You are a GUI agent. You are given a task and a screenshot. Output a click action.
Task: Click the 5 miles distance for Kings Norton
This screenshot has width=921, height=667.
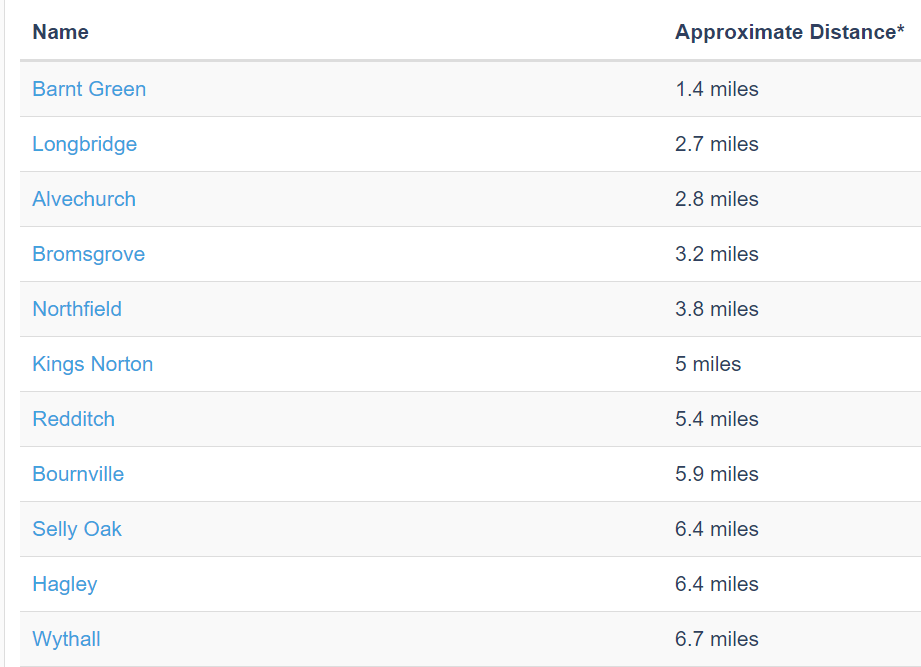pos(708,364)
